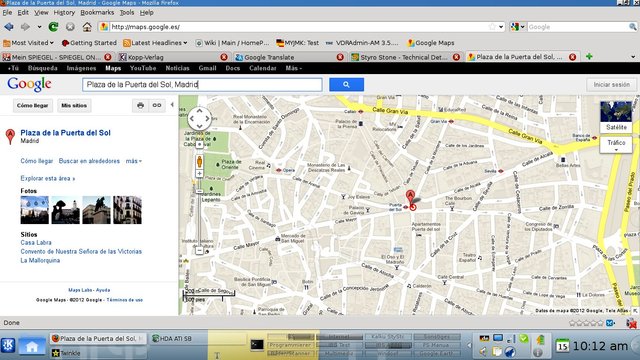The height and width of the screenshot is (360, 640).
Task: Expand the 'más' dropdown under Plaza result
Action: (133, 161)
